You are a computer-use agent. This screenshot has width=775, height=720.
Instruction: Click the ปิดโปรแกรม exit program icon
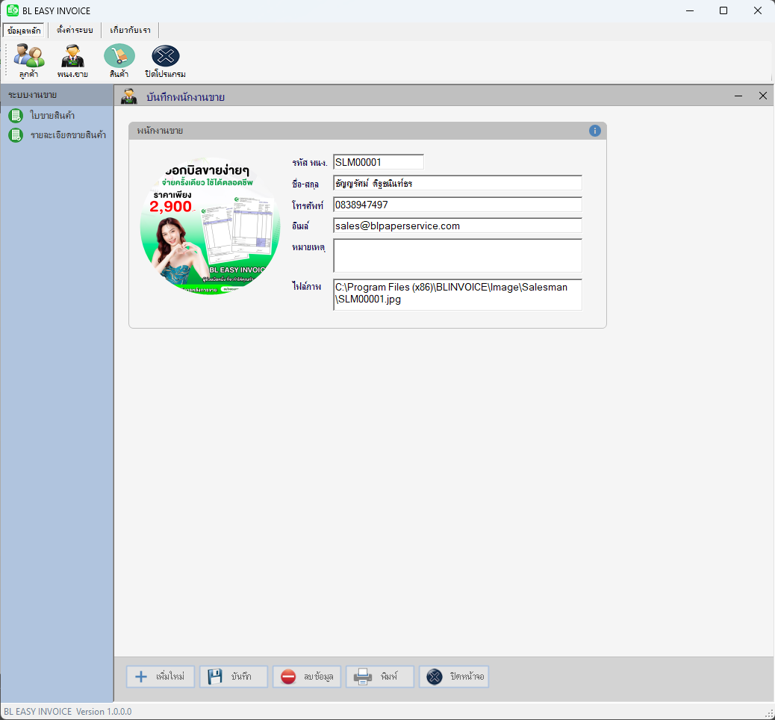165,60
